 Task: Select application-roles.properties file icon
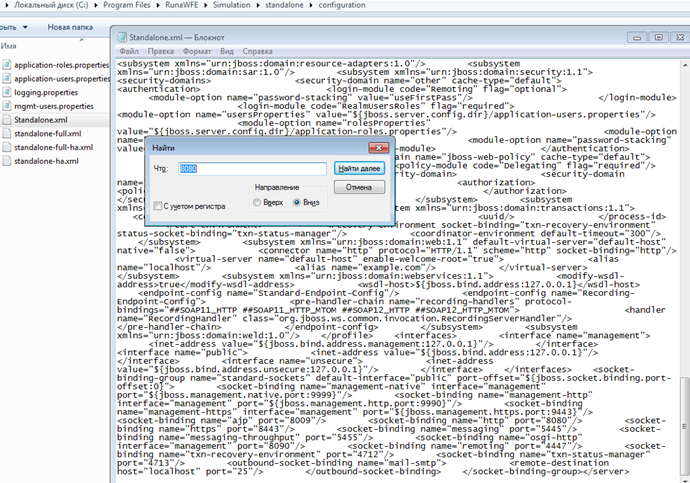pos(7,65)
